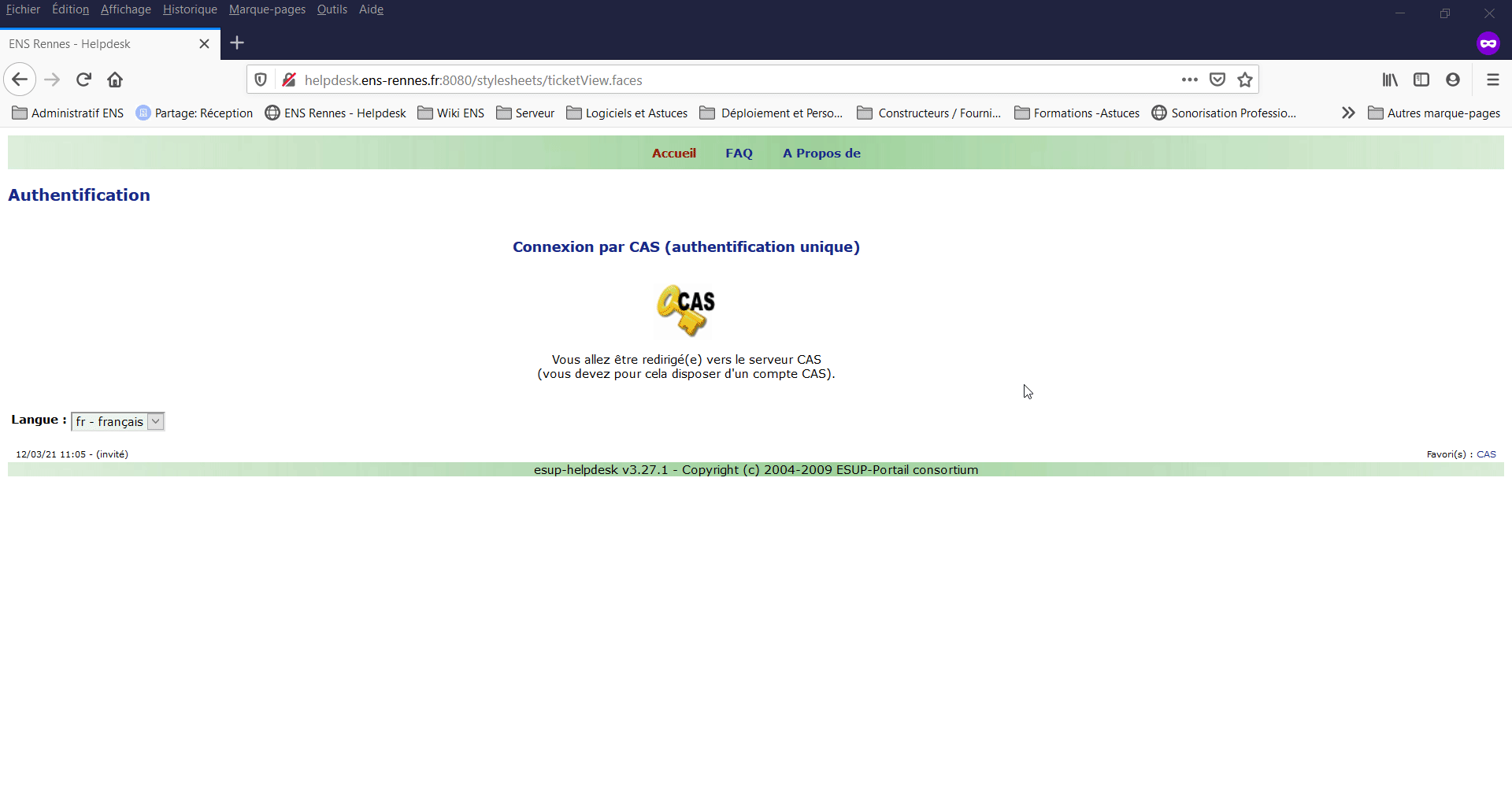Go to the browser home page icon

click(x=115, y=80)
